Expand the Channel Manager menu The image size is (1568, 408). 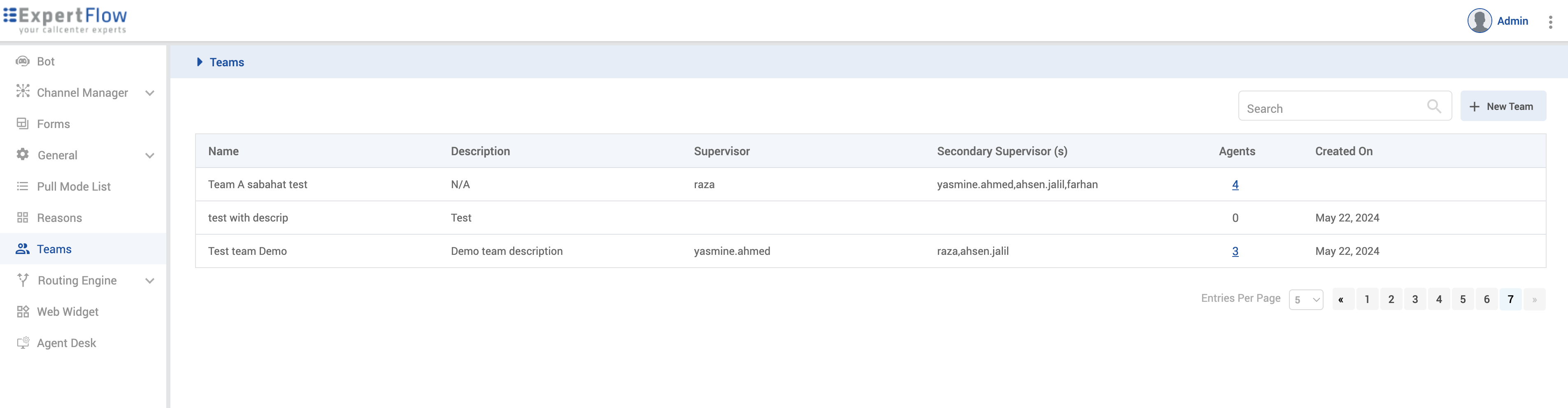pos(150,93)
